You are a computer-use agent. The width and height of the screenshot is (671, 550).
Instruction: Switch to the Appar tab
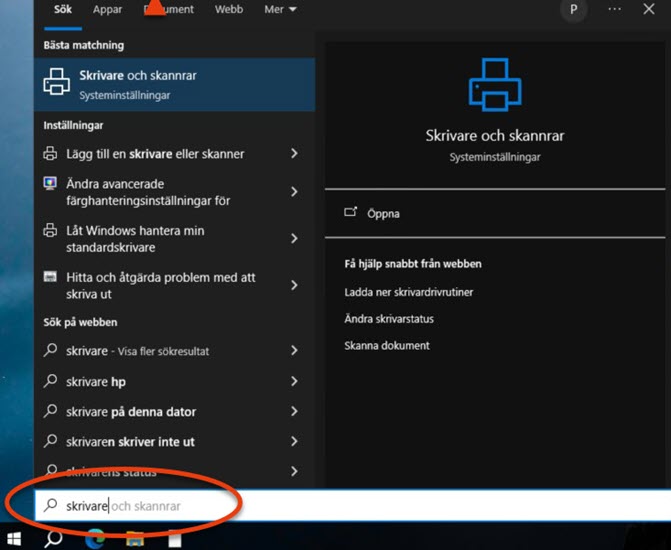tap(107, 9)
